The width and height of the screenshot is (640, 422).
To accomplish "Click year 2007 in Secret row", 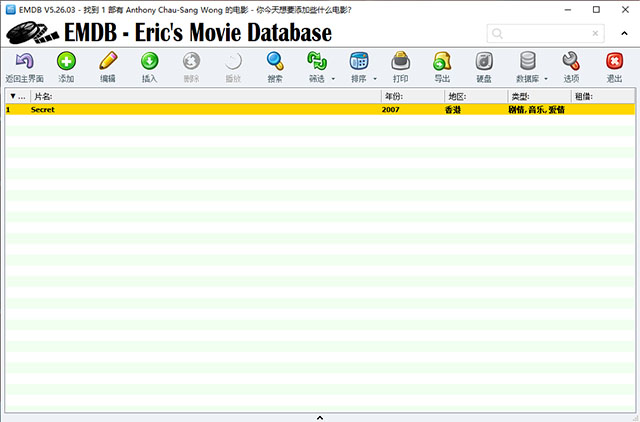I will tap(391, 109).
